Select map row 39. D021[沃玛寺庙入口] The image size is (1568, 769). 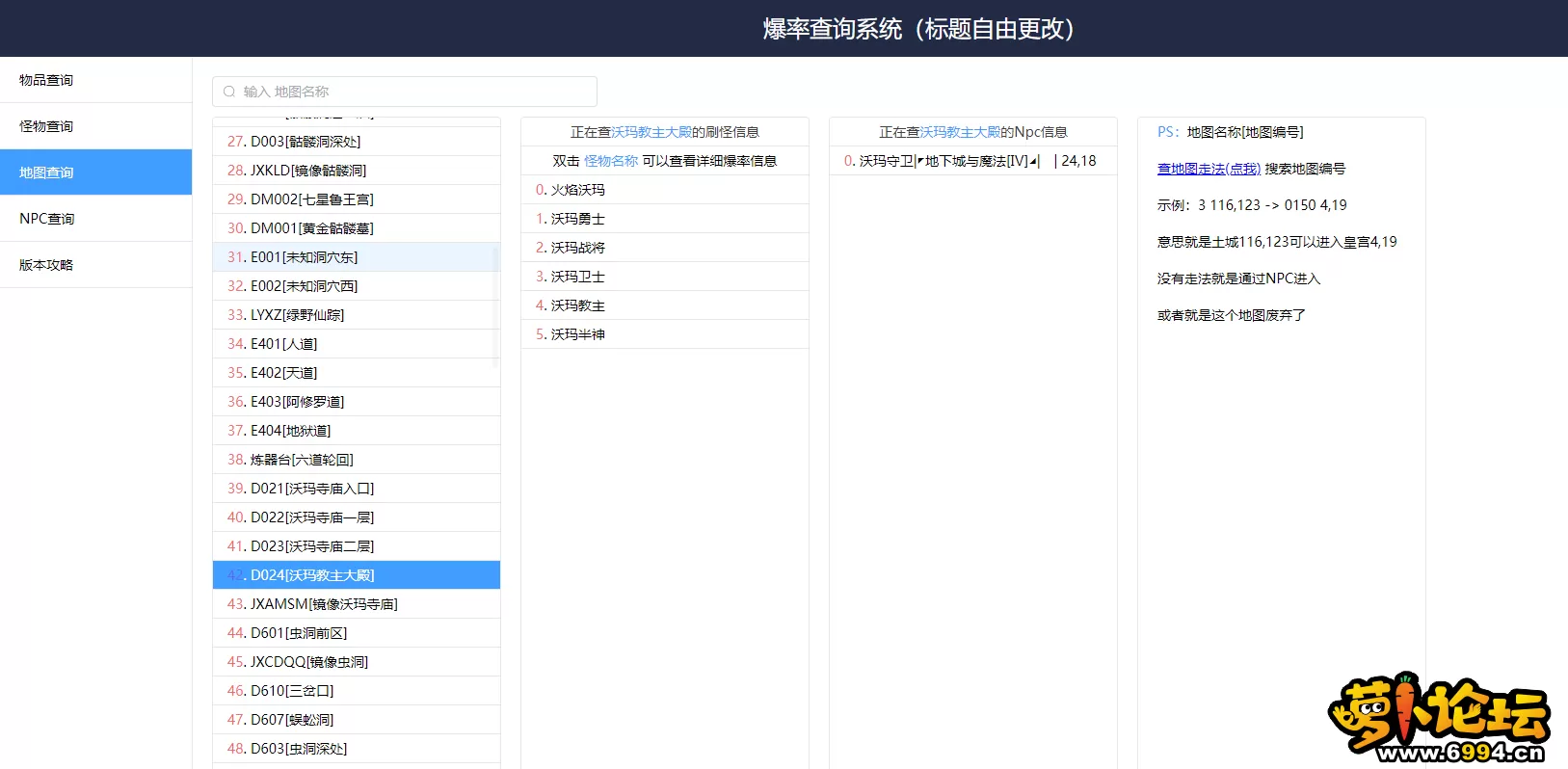coord(357,489)
